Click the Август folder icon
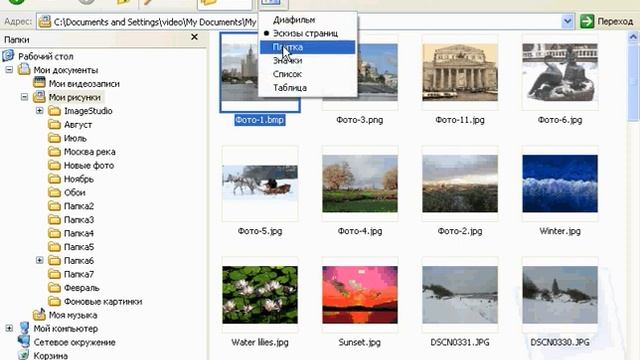This screenshot has height=360, width=640. click(x=54, y=124)
